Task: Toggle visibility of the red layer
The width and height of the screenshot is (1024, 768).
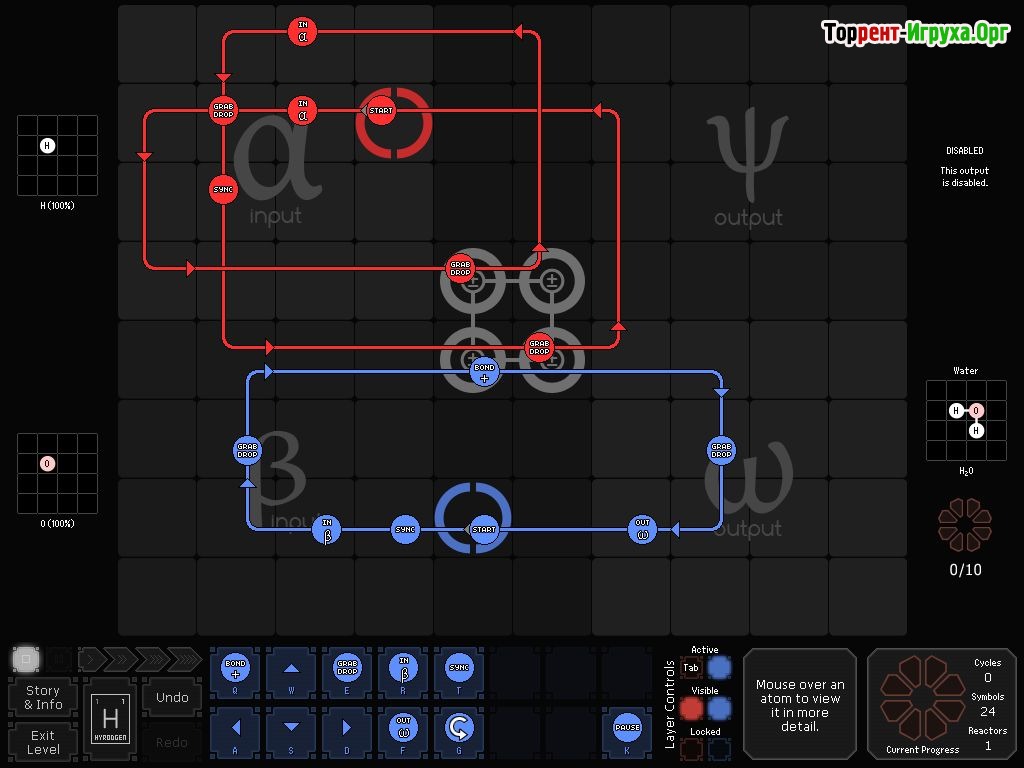Action: [x=691, y=708]
